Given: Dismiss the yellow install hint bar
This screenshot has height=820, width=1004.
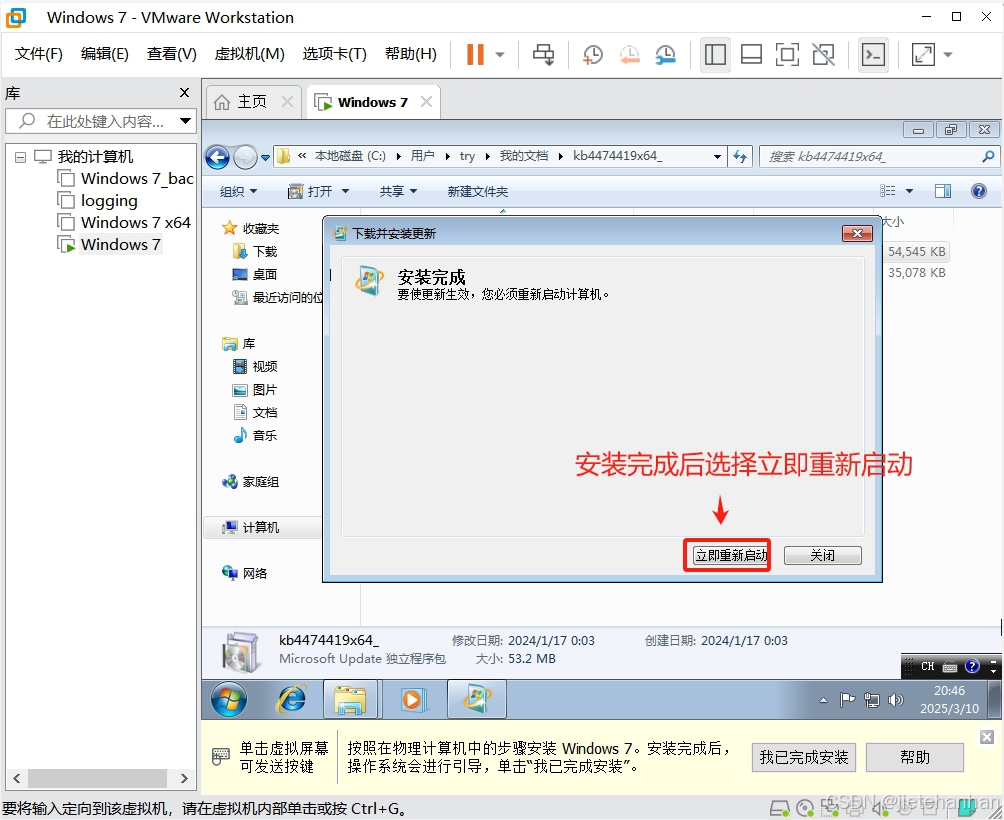Looking at the screenshot, I should click(x=987, y=737).
